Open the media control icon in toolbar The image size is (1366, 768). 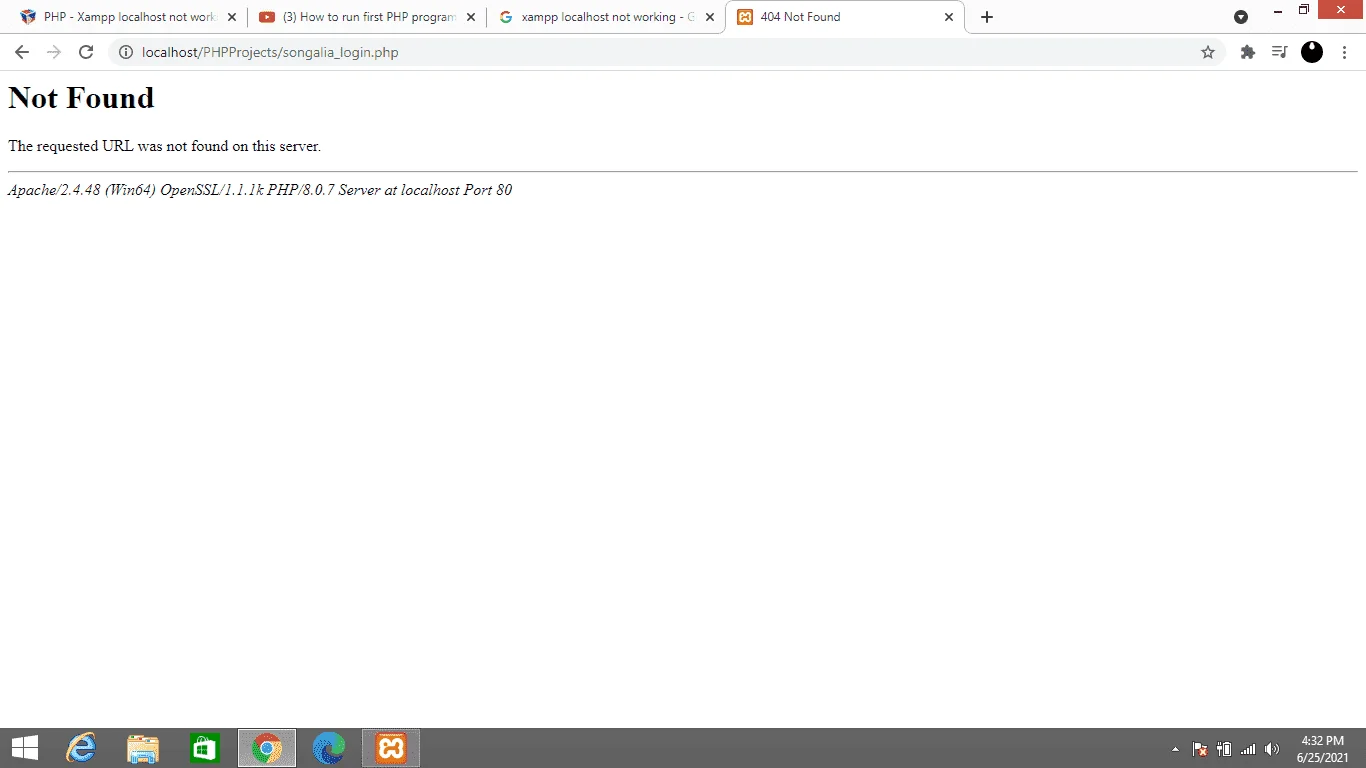point(1279,52)
